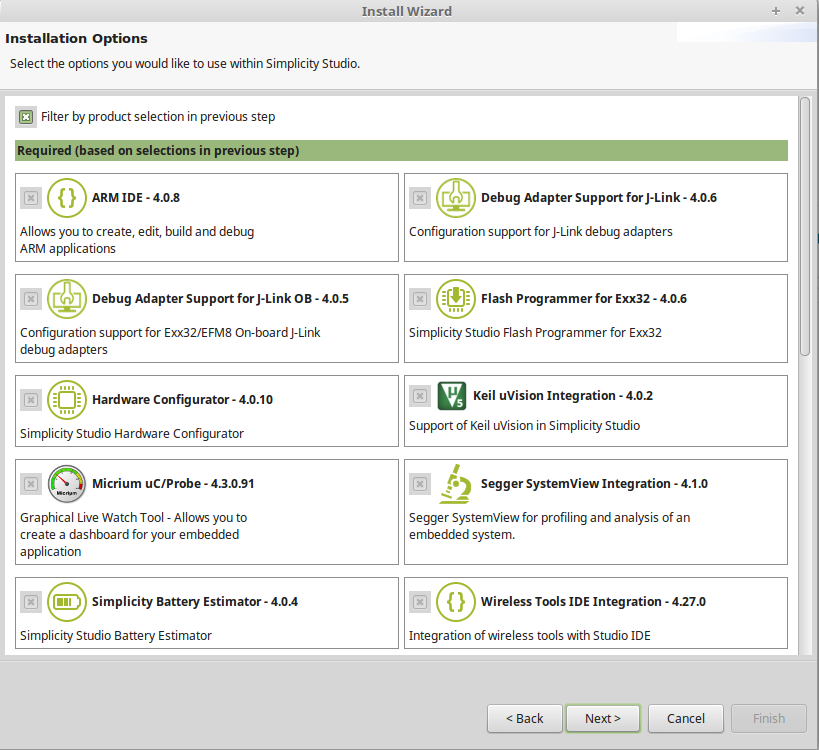Click the Wireless Tools IDE Integration icon
Image resolution: width=819 pixels, height=750 pixels.
click(456, 602)
